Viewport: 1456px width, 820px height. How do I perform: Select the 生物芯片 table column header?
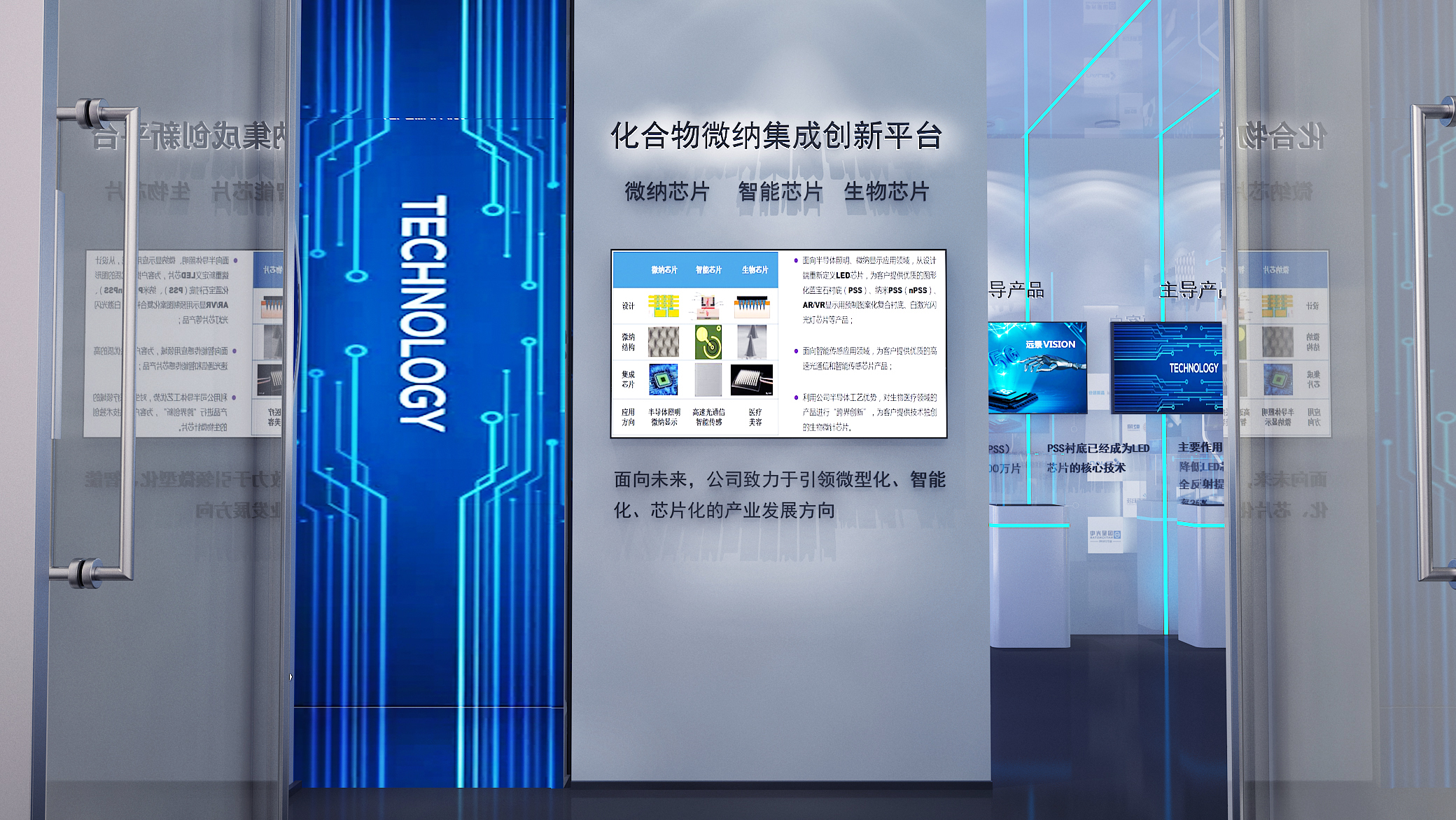pyautogui.click(x=755, y=270)
